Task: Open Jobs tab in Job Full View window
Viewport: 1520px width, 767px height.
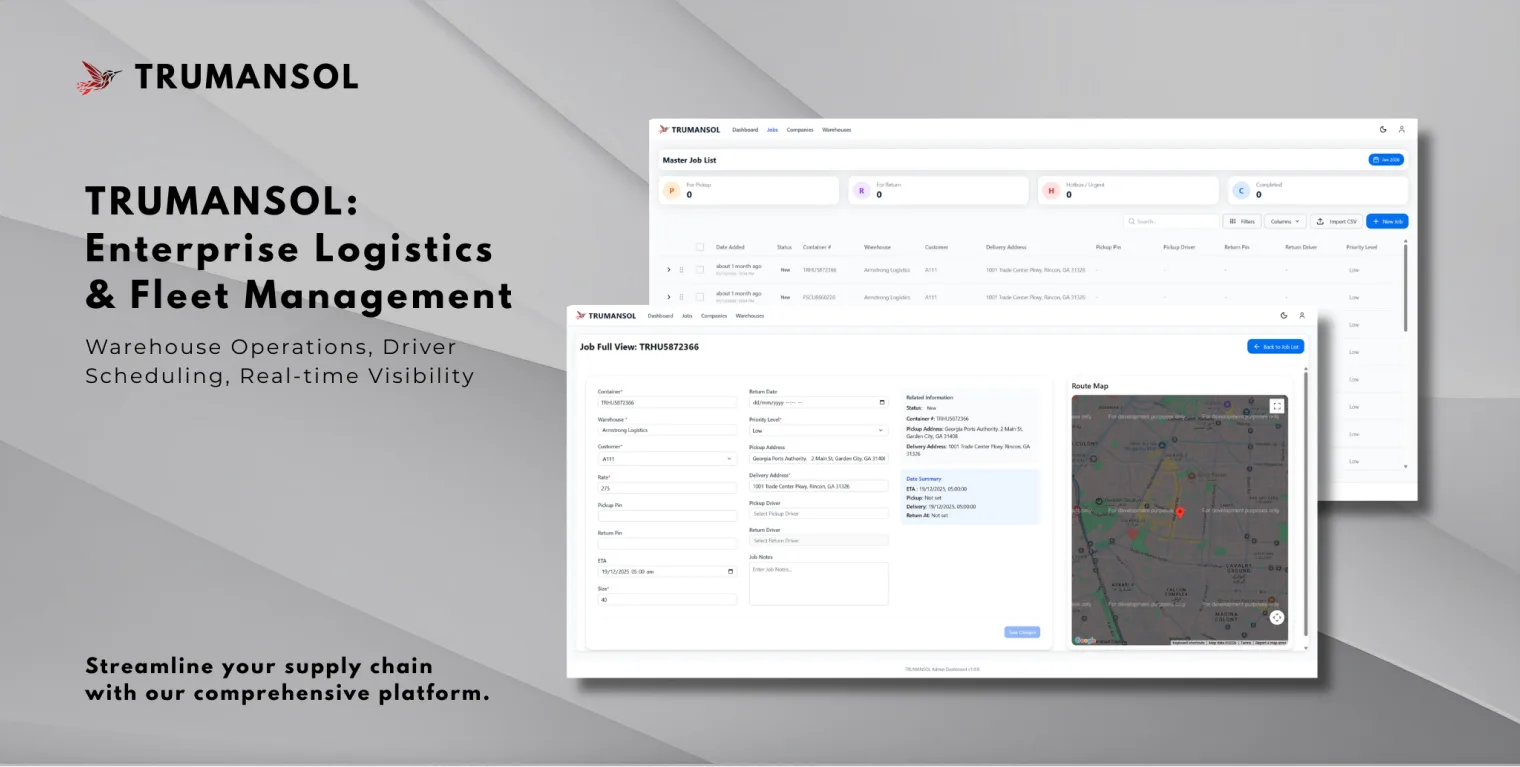Action: (x=687, y=316)
